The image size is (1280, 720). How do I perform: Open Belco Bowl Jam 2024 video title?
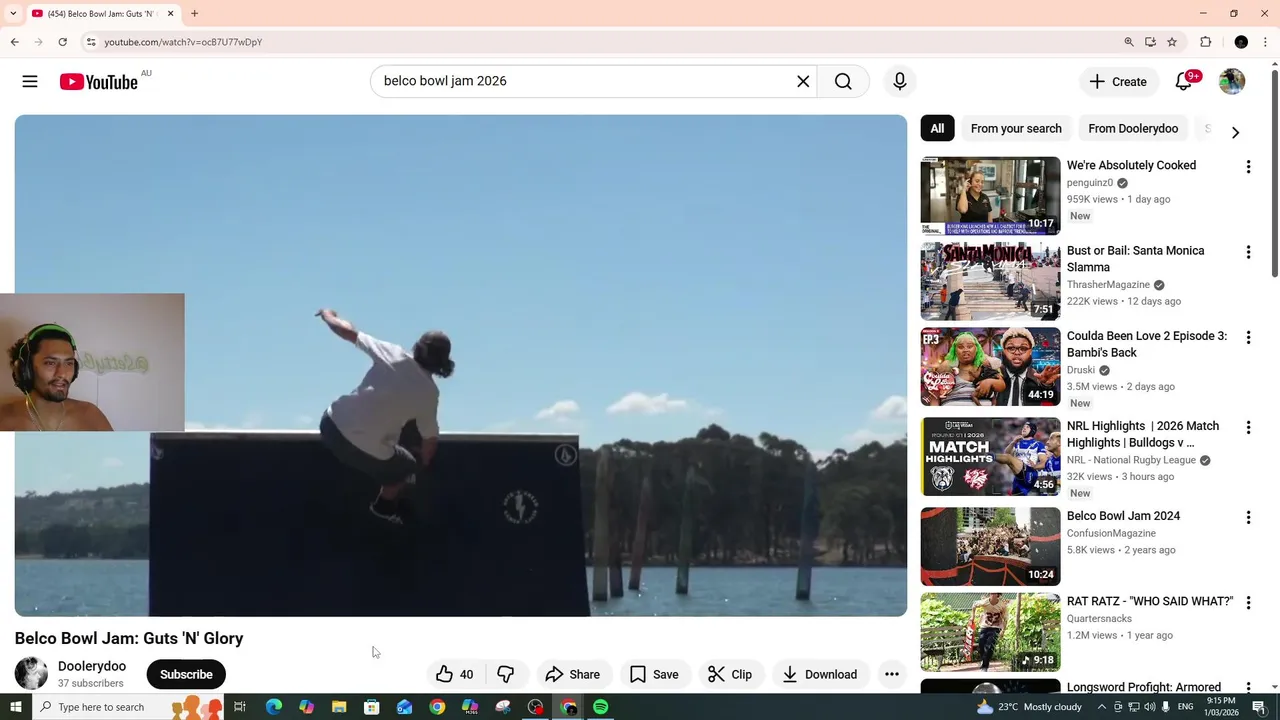click(1123, 516)
